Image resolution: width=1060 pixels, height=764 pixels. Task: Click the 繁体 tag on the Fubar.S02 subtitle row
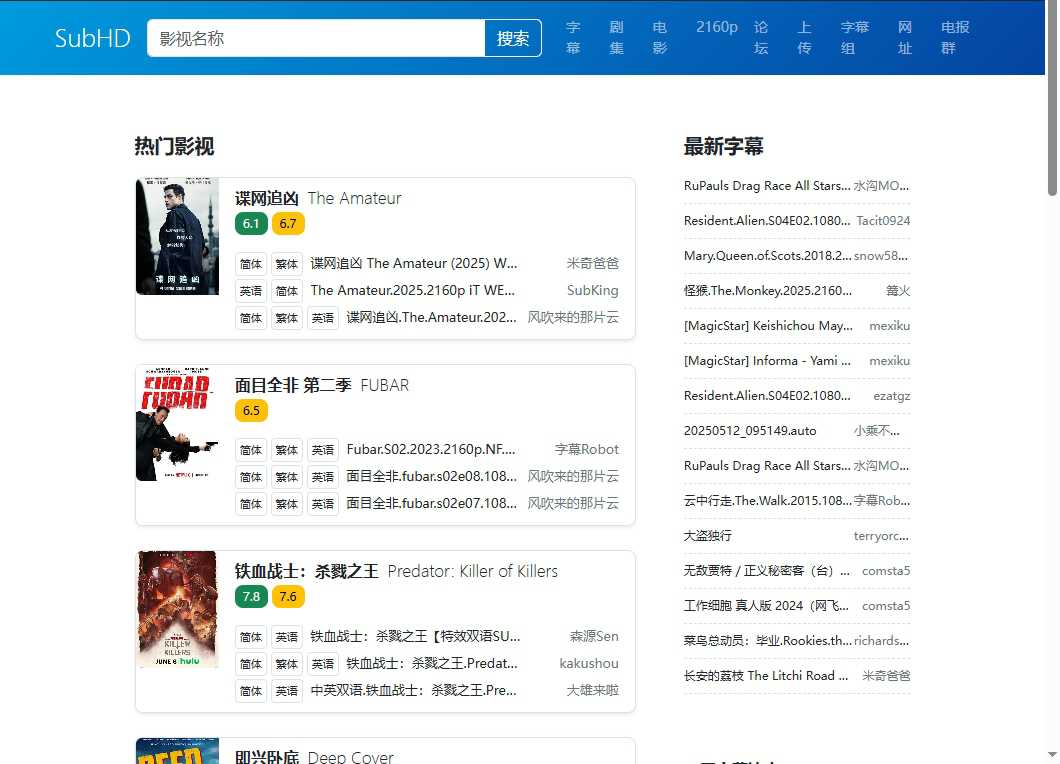(x=287, y=449)
